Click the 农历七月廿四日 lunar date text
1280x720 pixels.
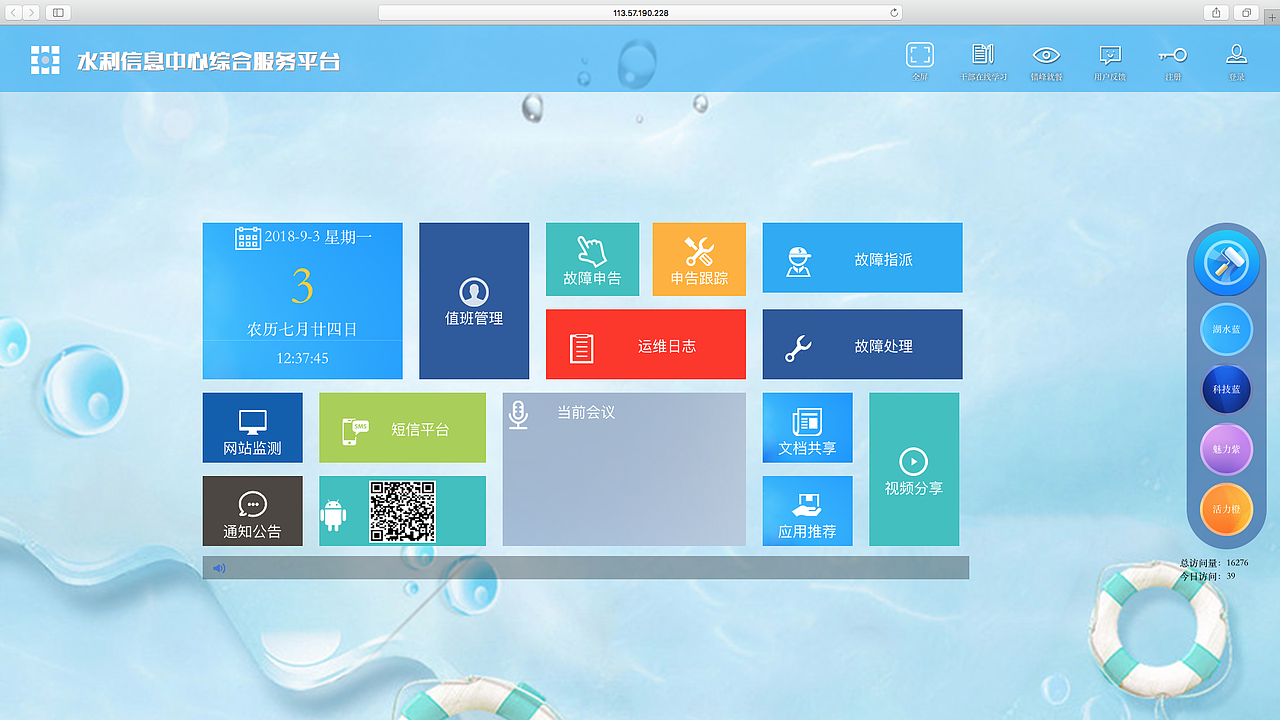pyautogui.click(x=302, y=329)
